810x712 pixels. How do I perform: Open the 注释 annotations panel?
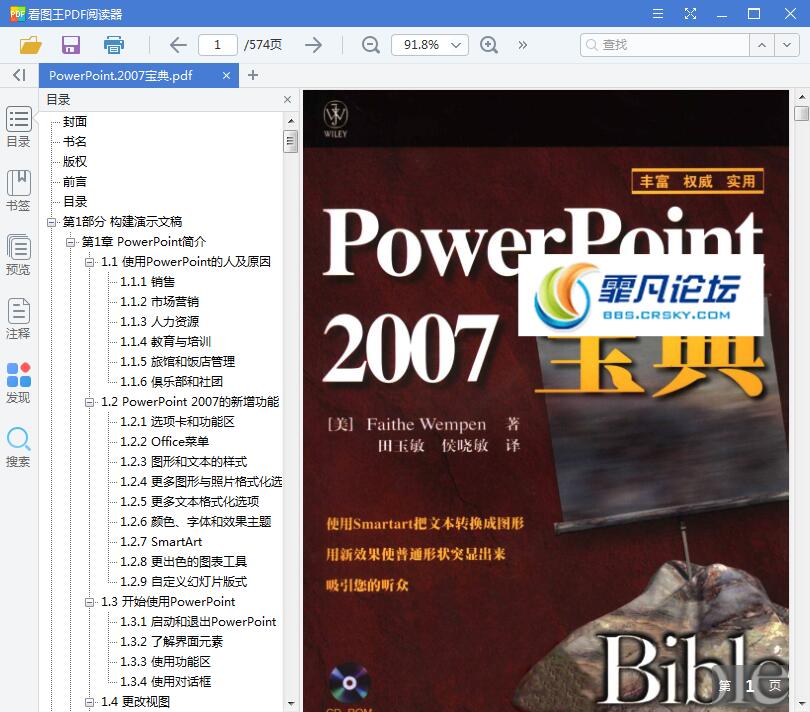click(19, 319)
